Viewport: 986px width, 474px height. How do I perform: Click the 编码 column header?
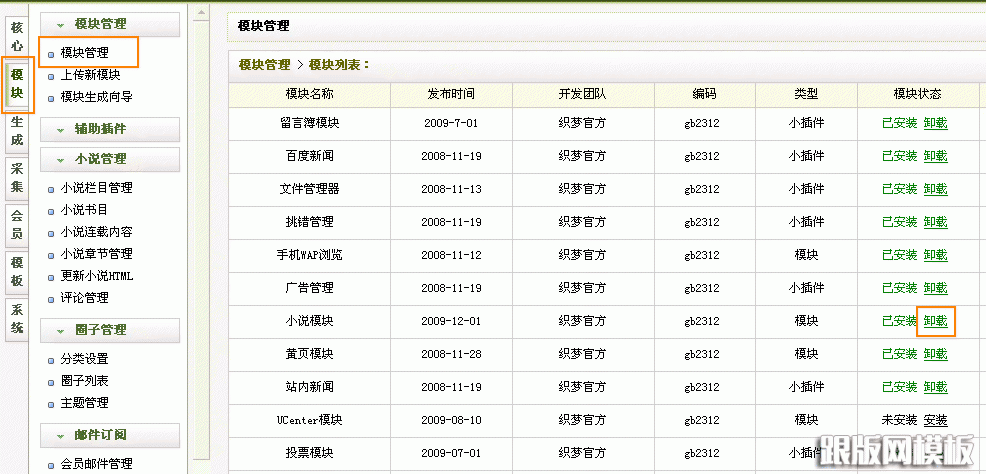(704, 94)
